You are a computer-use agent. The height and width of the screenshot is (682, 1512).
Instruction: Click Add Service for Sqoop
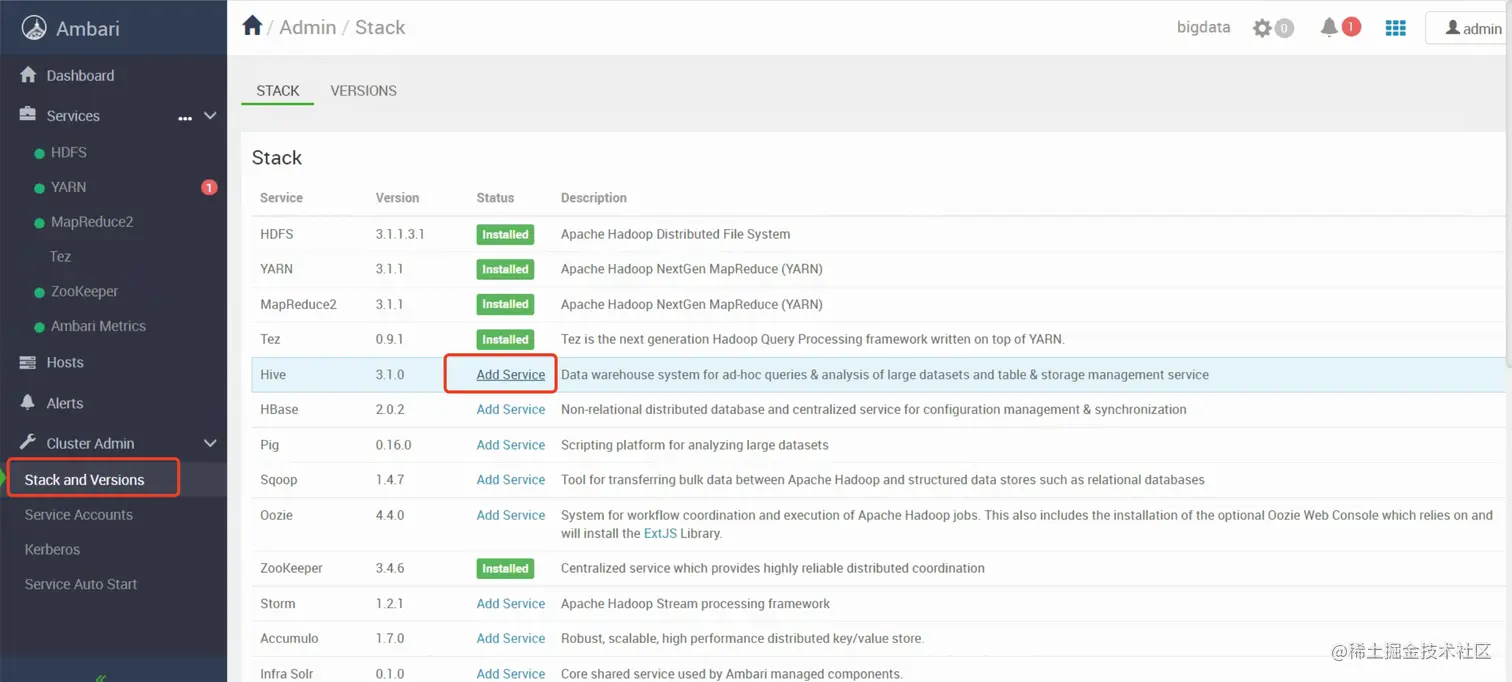pos(511,479)
